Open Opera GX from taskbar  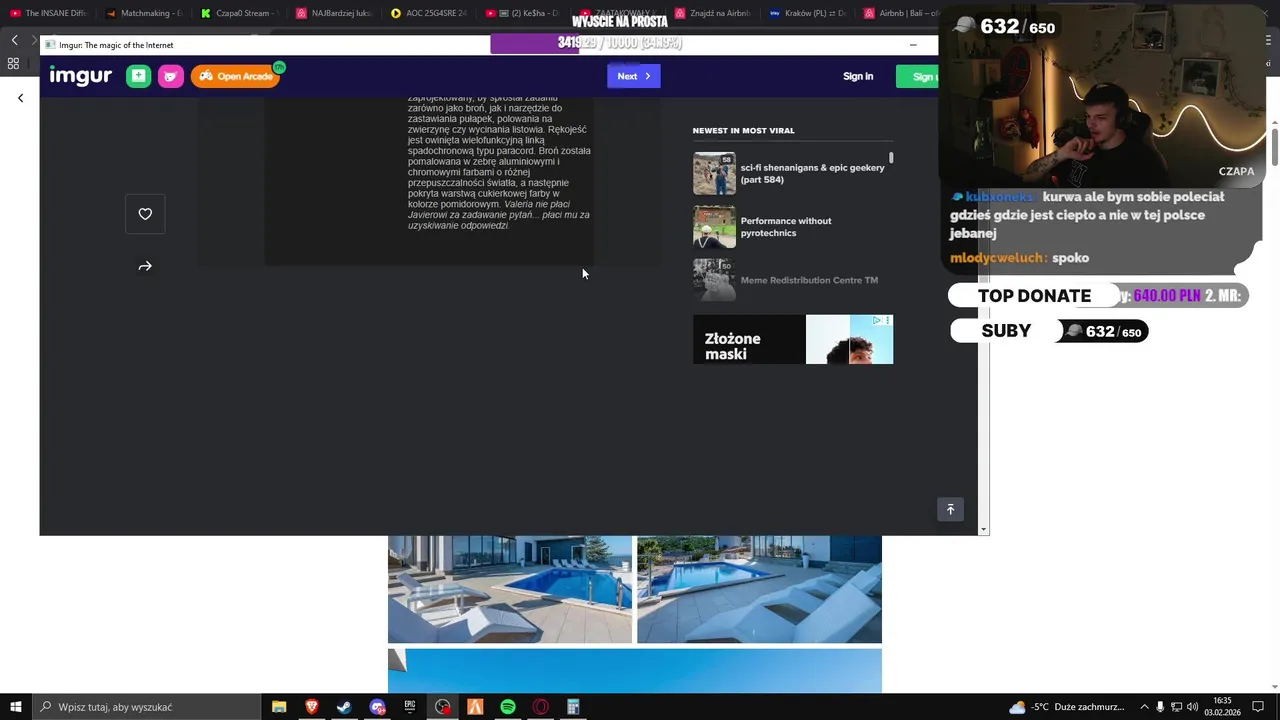coord(541,707)
